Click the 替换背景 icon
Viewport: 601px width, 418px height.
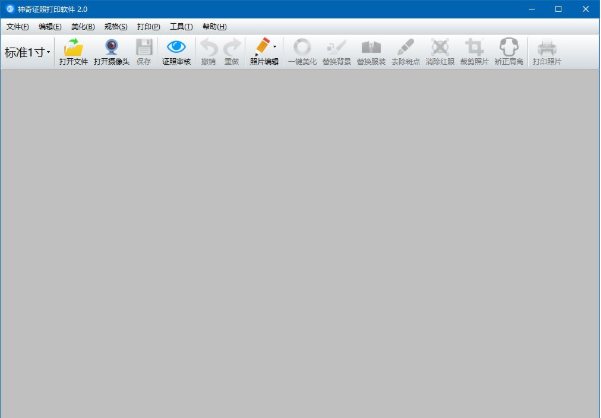[x=337, y=48]
